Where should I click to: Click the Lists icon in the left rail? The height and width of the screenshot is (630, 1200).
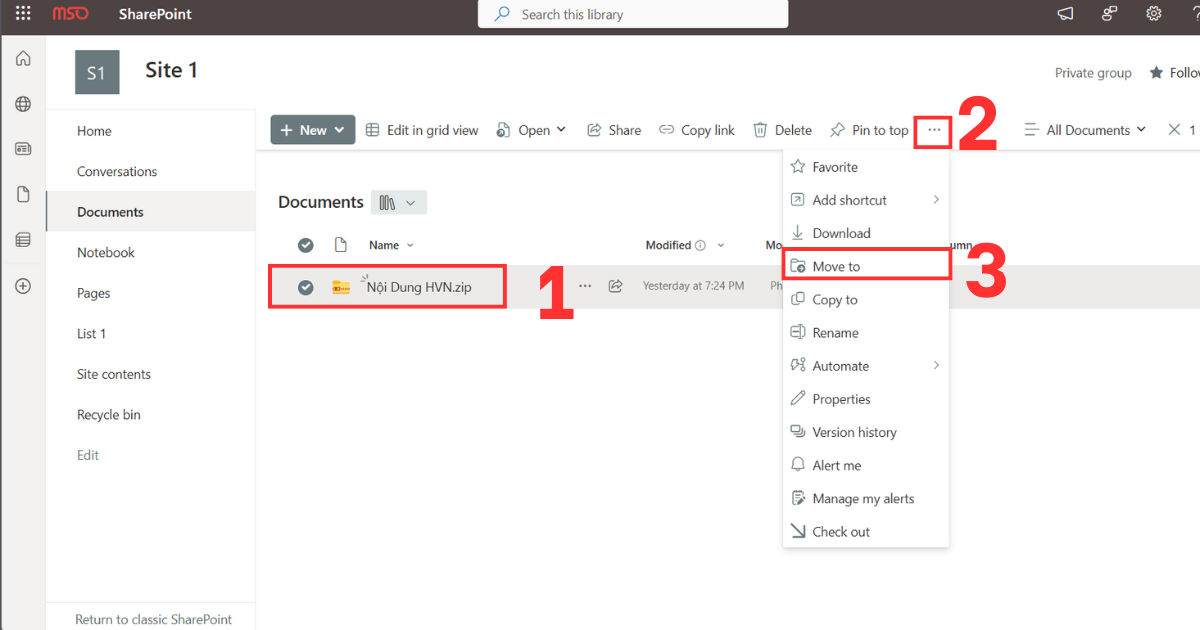[22, 239]
